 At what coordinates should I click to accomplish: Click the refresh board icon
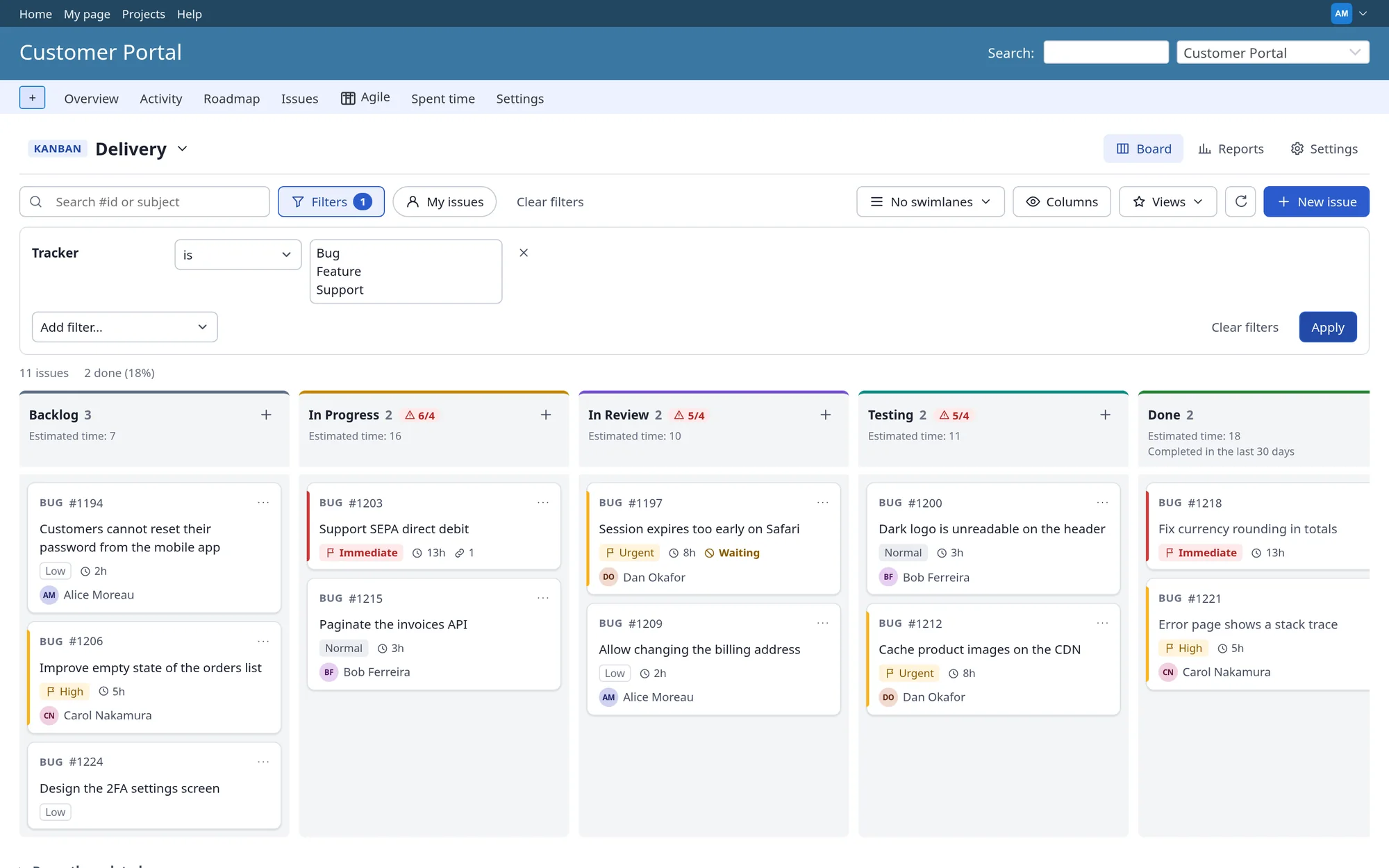(x=1240, y=201)
